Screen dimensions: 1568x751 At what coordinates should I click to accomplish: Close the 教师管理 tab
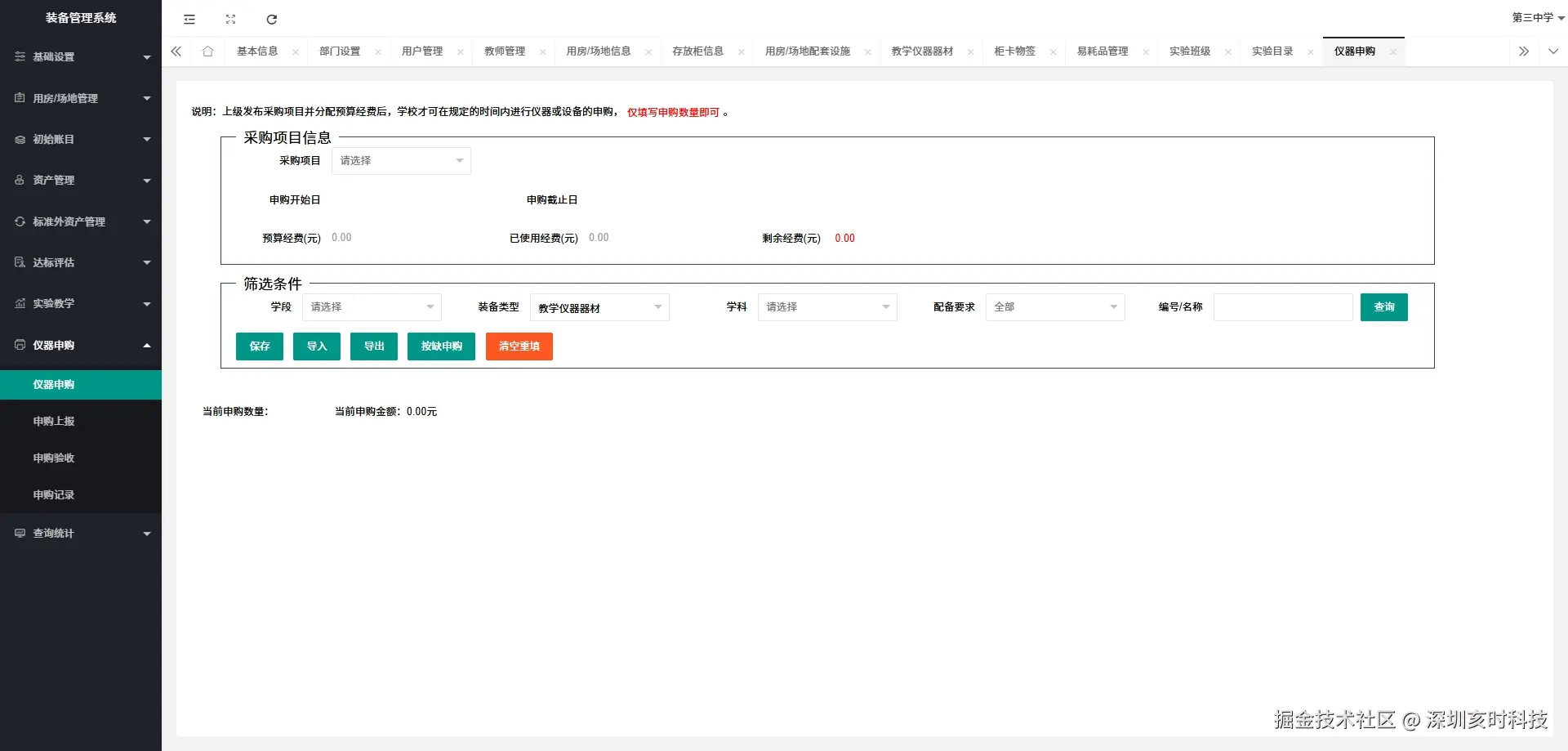(543, 51)
